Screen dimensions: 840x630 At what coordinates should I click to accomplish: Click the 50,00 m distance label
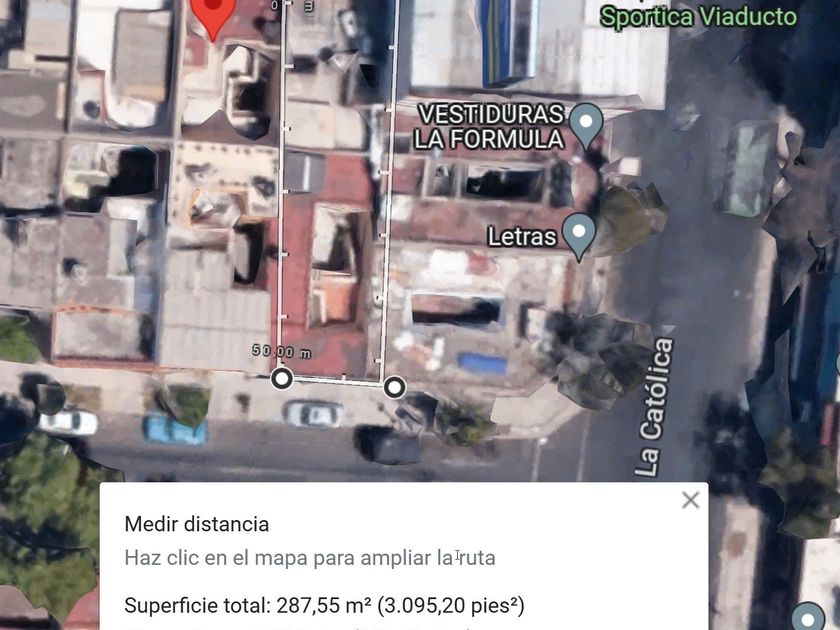[x=282, y=351]
